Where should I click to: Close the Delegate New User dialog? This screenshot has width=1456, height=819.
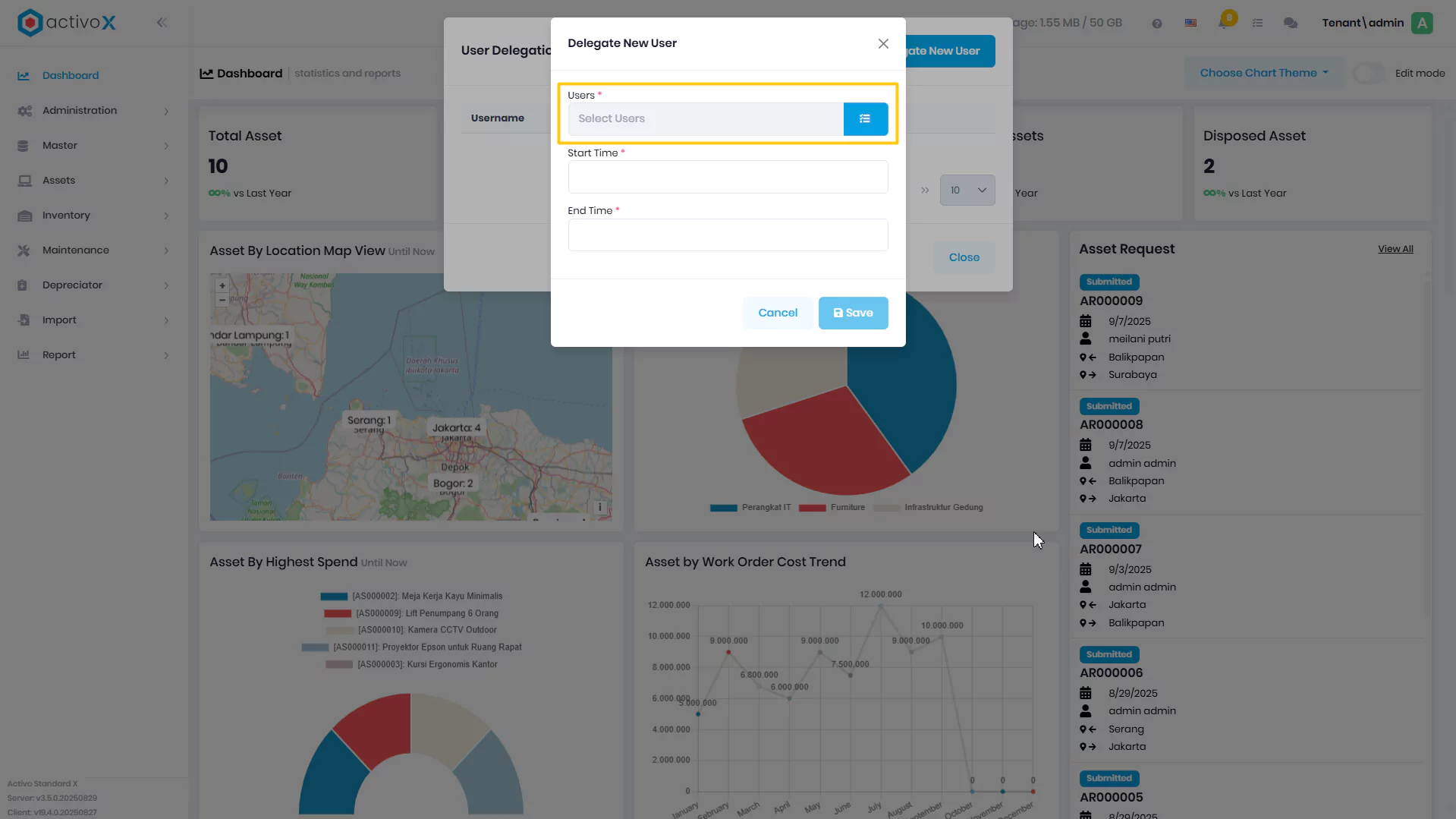pyautogui.click(x=883, y=44)
